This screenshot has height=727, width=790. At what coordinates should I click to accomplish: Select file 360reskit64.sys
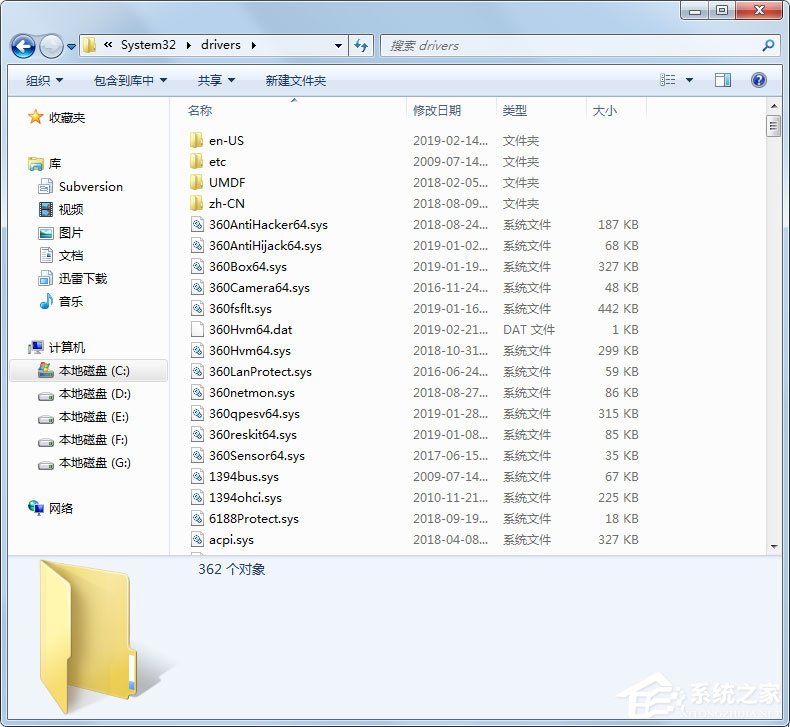point(253,435)
